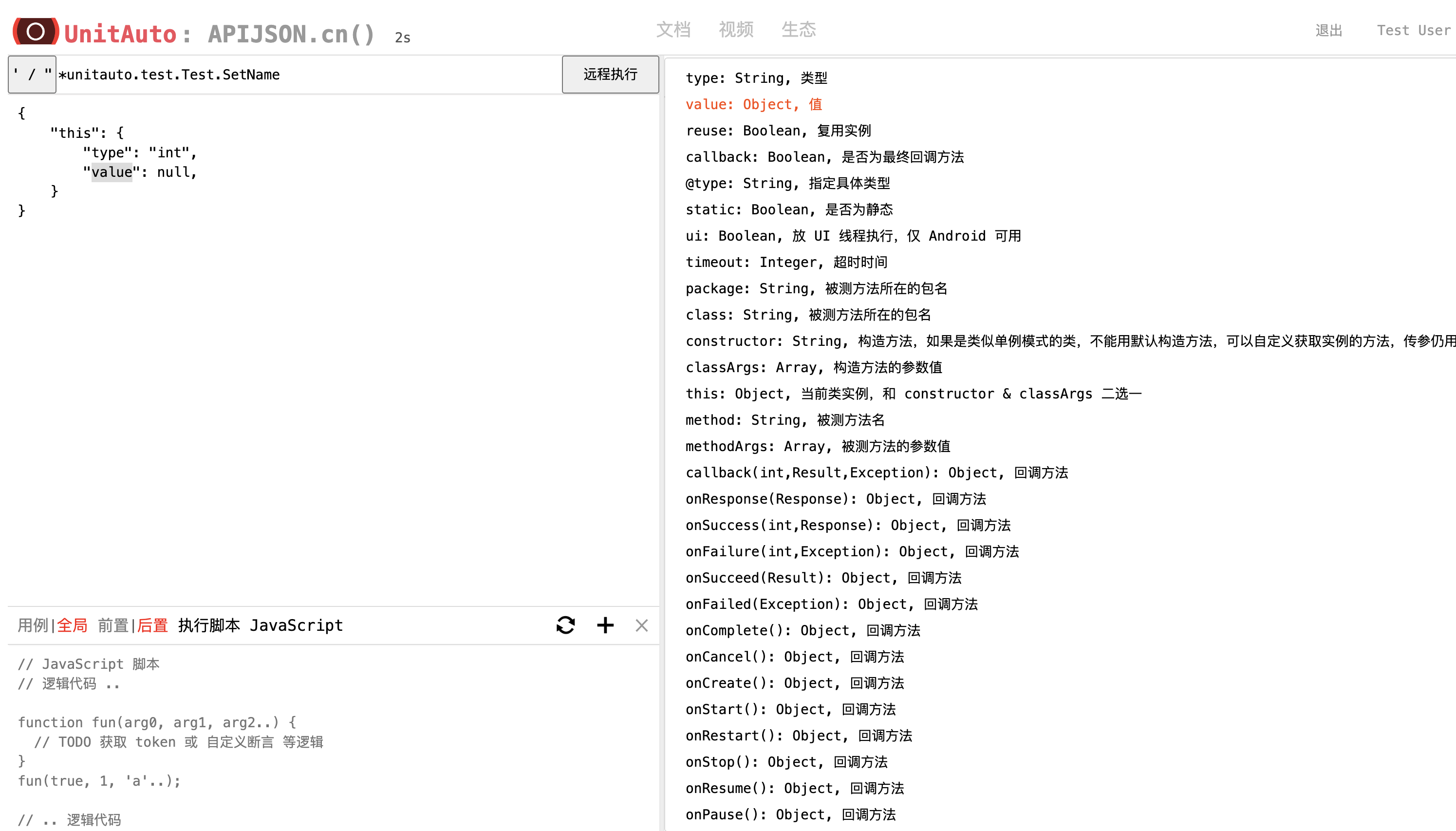Click the APIJSON.cn() host text

click(291, 34)
